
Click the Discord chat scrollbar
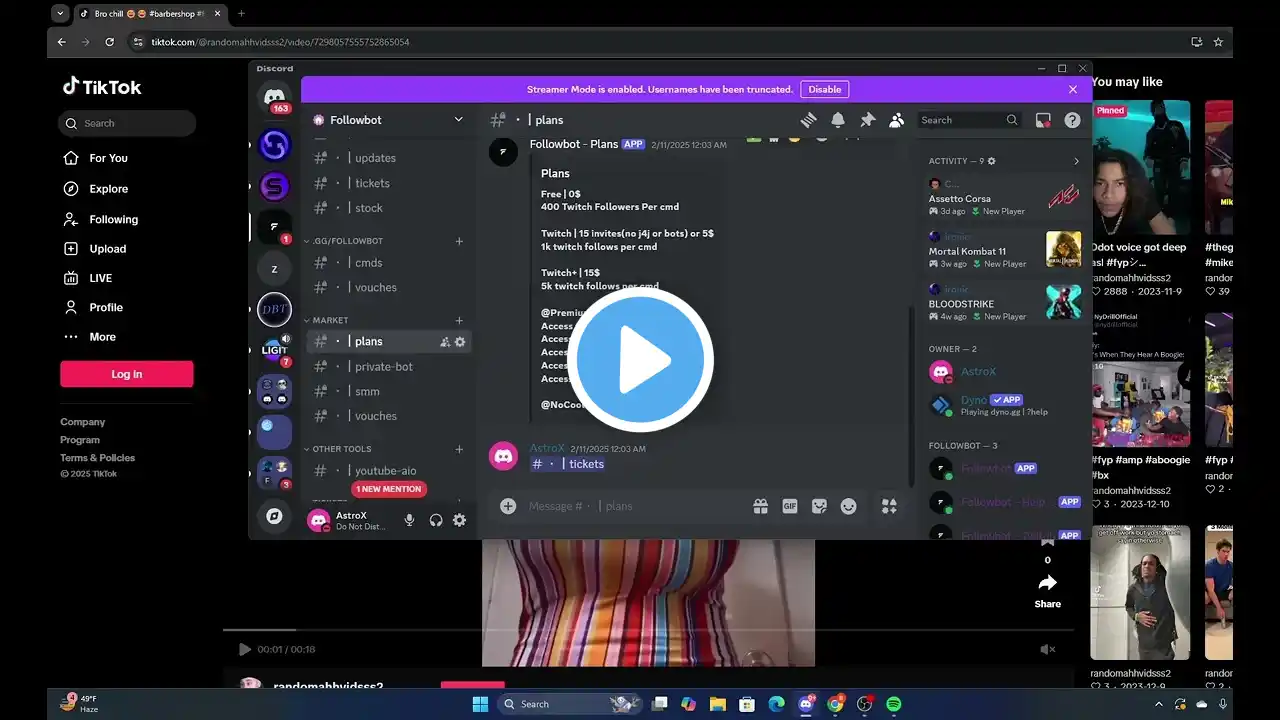coord(910,395)
